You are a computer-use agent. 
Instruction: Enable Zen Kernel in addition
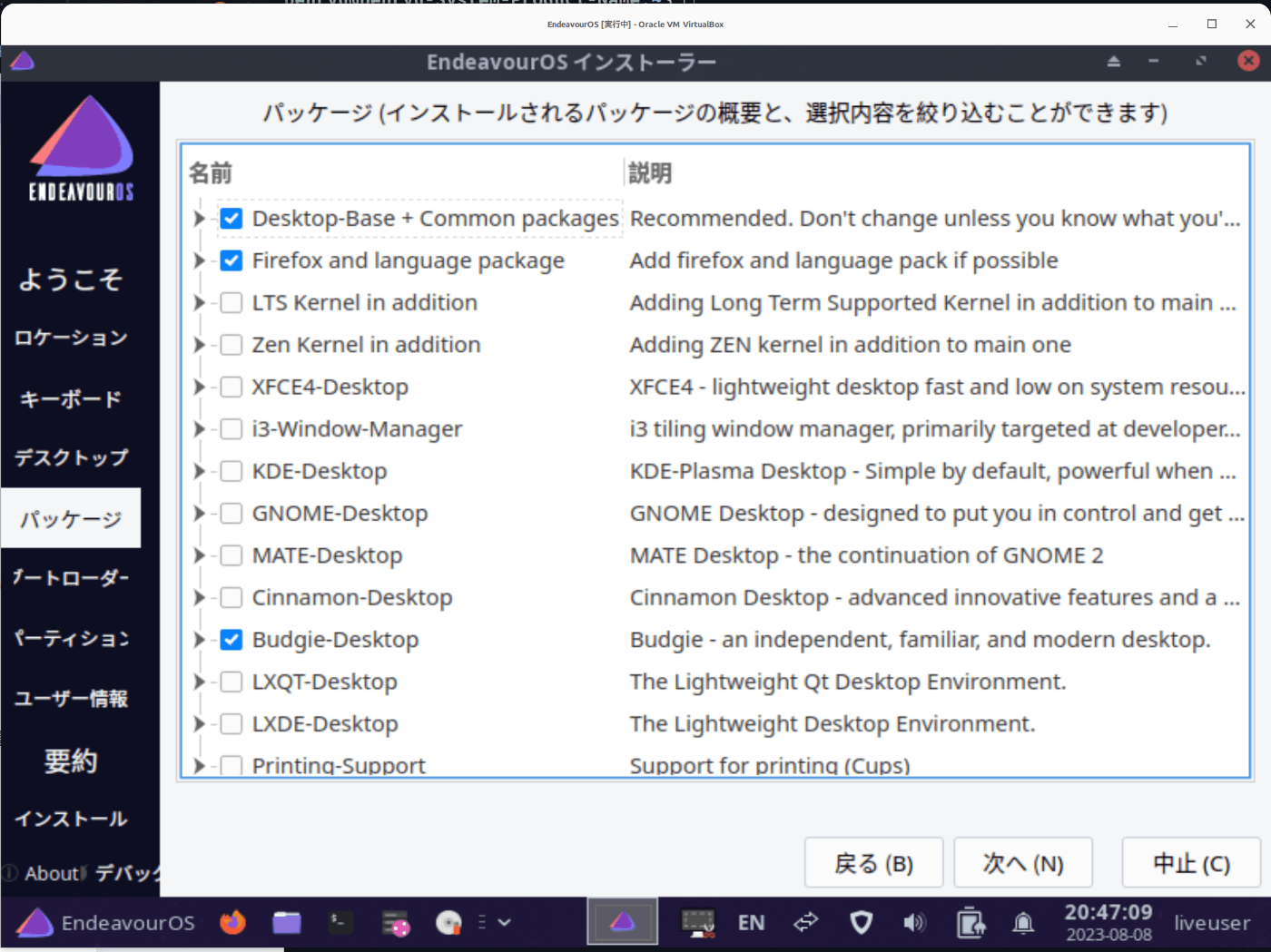pos(232,345)
